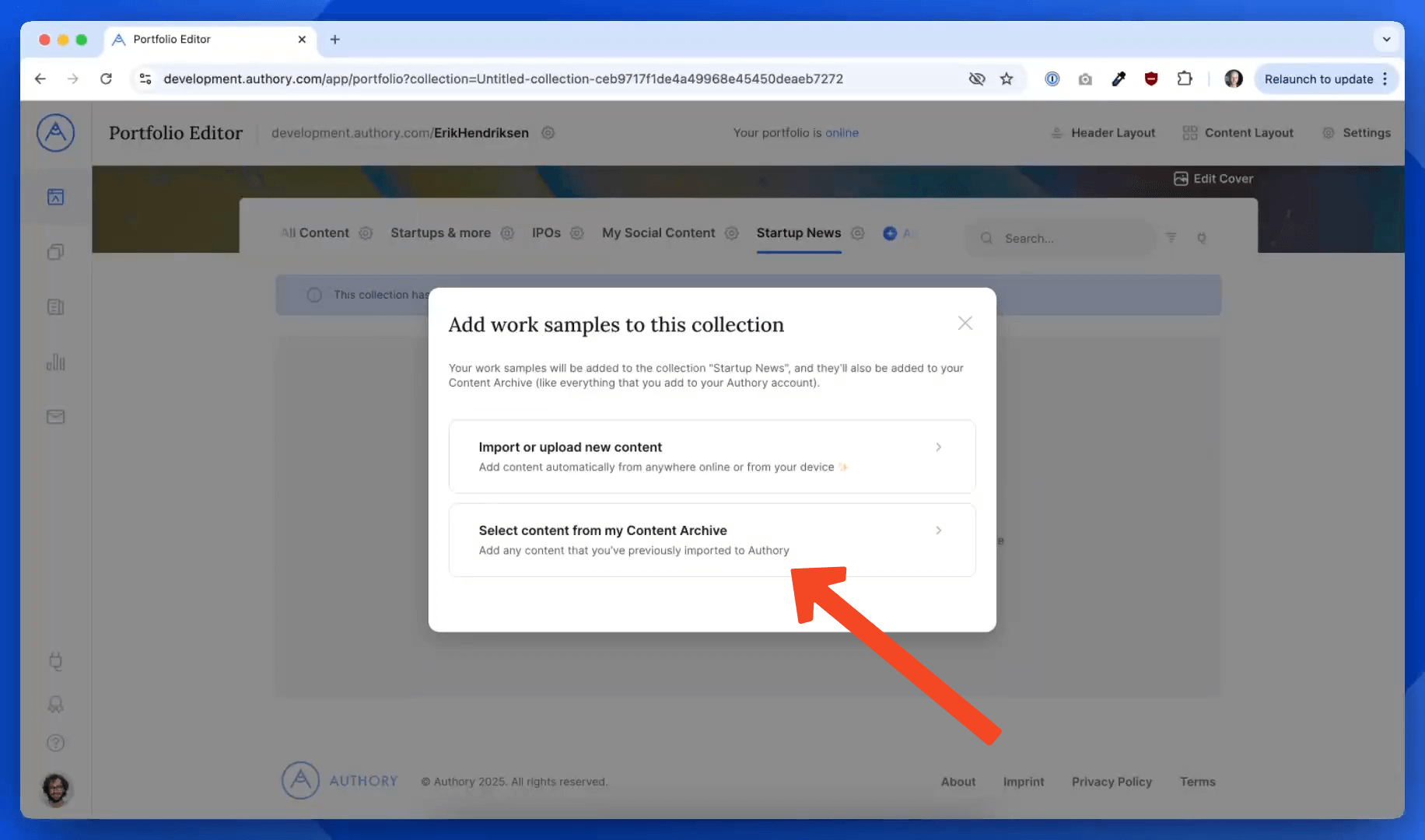
Task: Click gear icon next to portfolio URL
Action: tap(548, 133)
